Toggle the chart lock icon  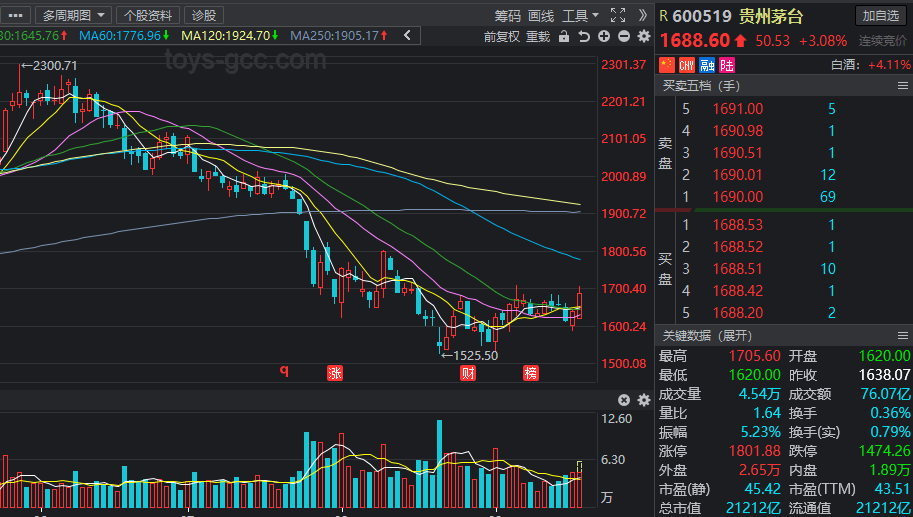564,36
